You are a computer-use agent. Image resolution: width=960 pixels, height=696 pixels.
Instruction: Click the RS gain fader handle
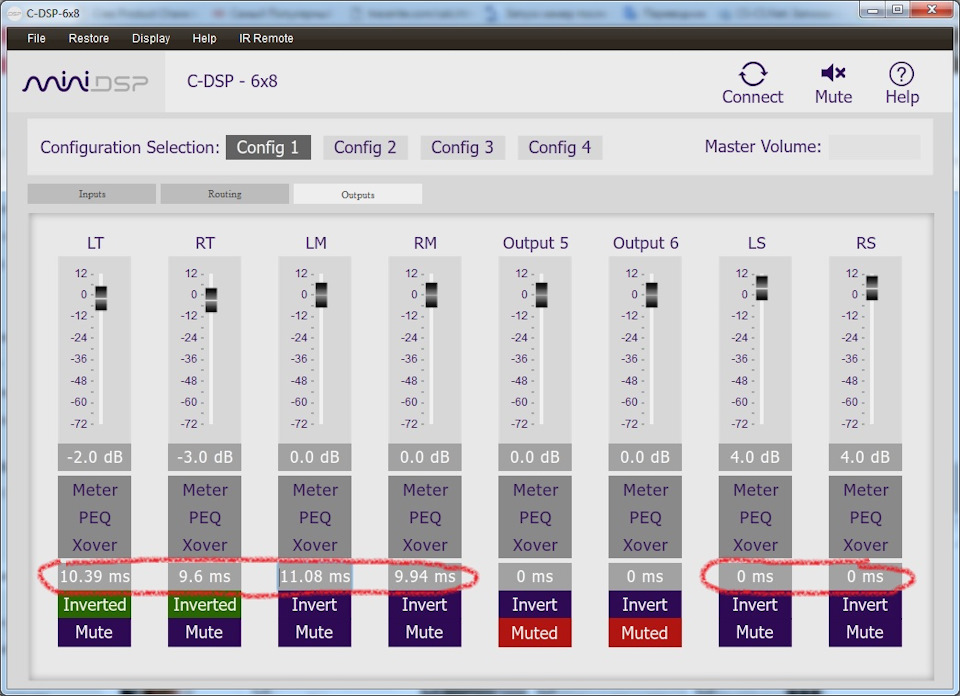click(872, 288)
